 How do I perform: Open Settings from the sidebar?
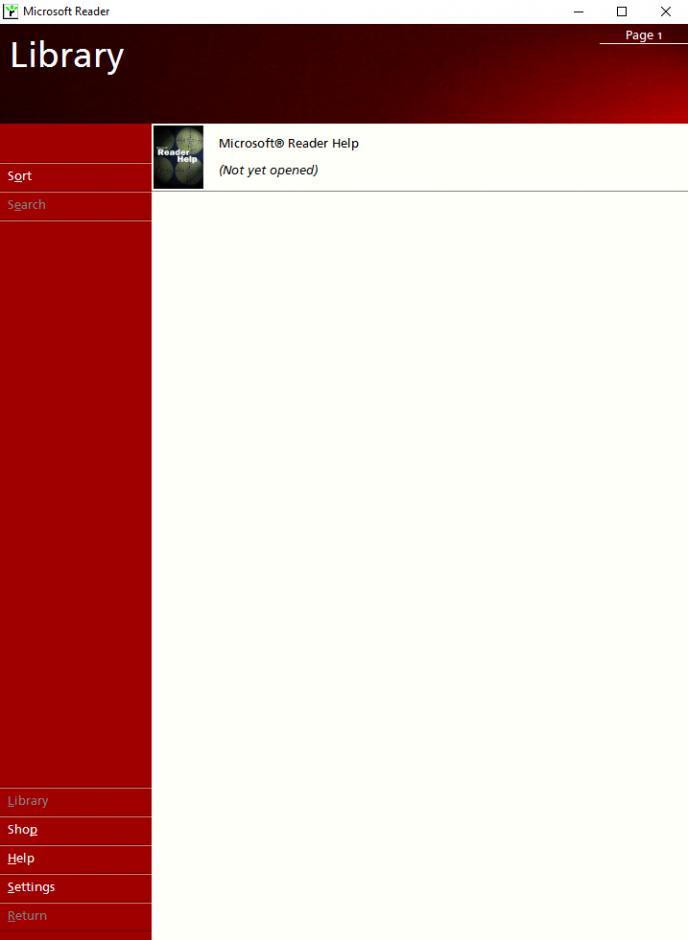click(31, 888)
